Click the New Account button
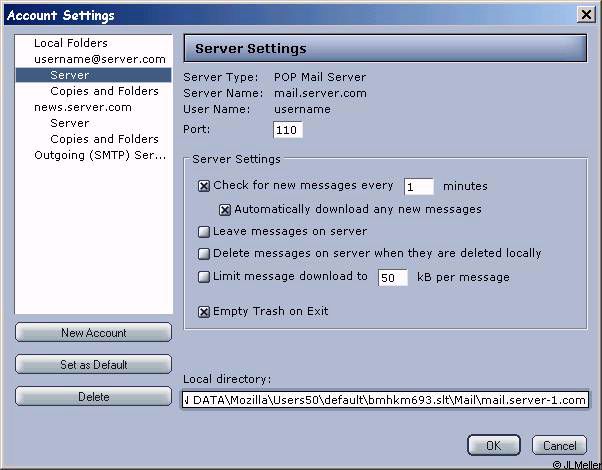Screen dimensions: 602x470 93,333
